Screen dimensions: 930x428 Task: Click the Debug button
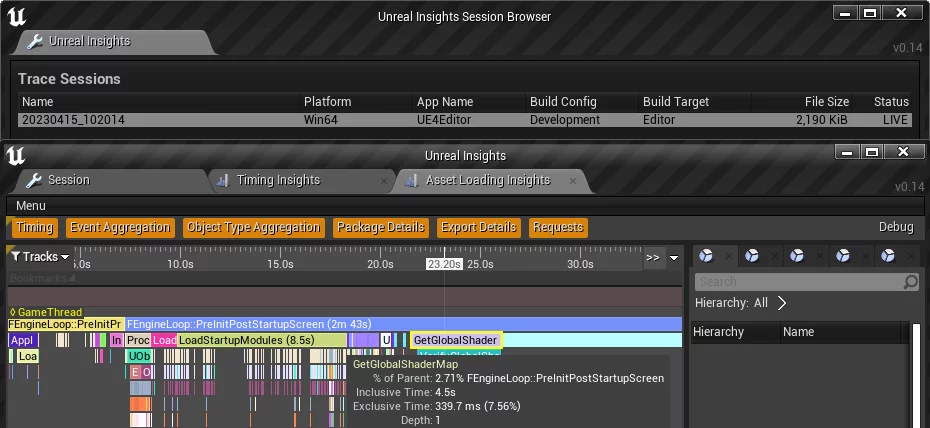[896, 227]
